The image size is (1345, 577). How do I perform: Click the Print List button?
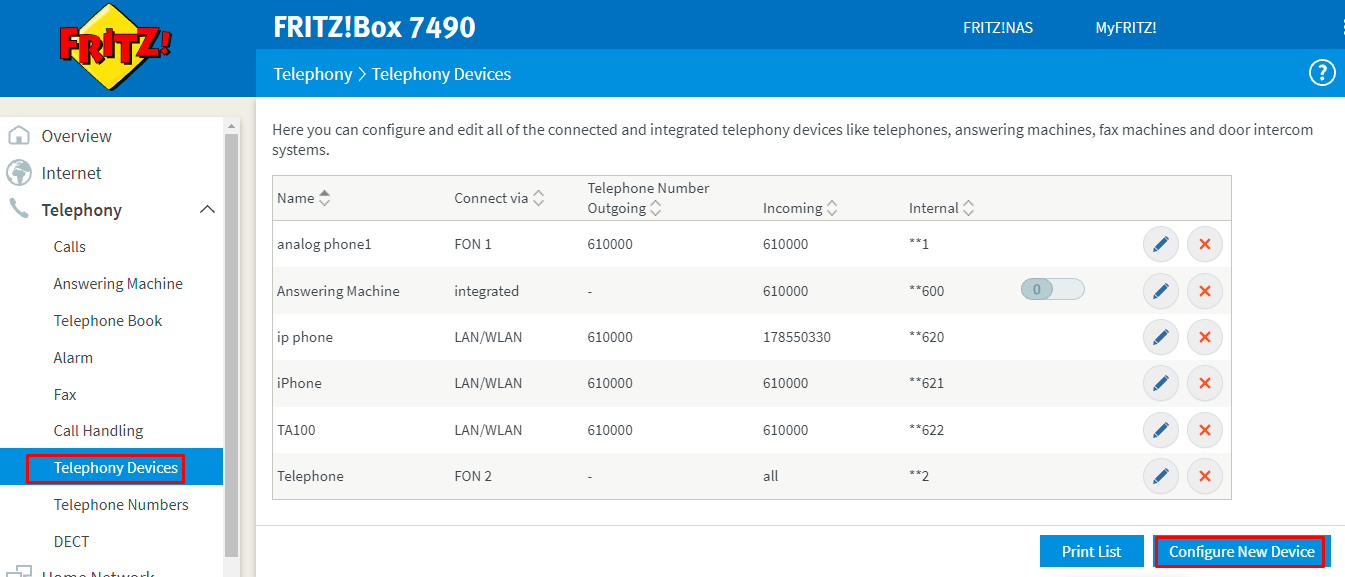coord(1091,552)
